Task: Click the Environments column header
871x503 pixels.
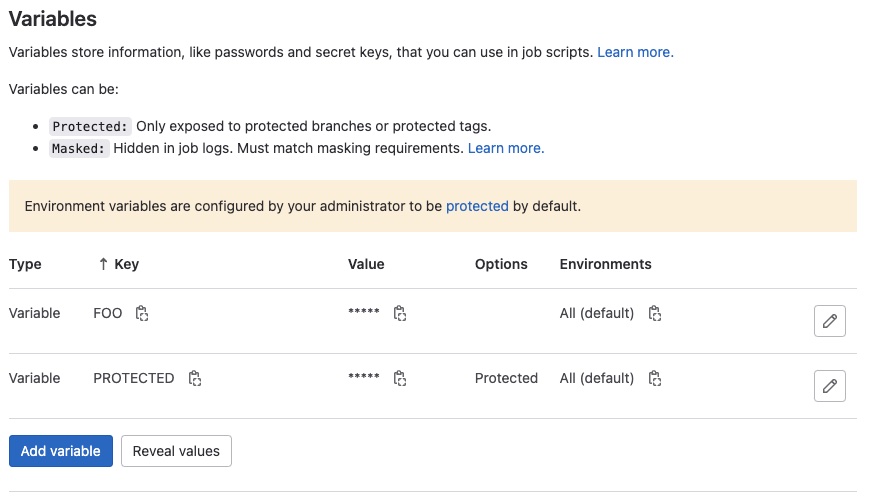Action: pos(605,264)
